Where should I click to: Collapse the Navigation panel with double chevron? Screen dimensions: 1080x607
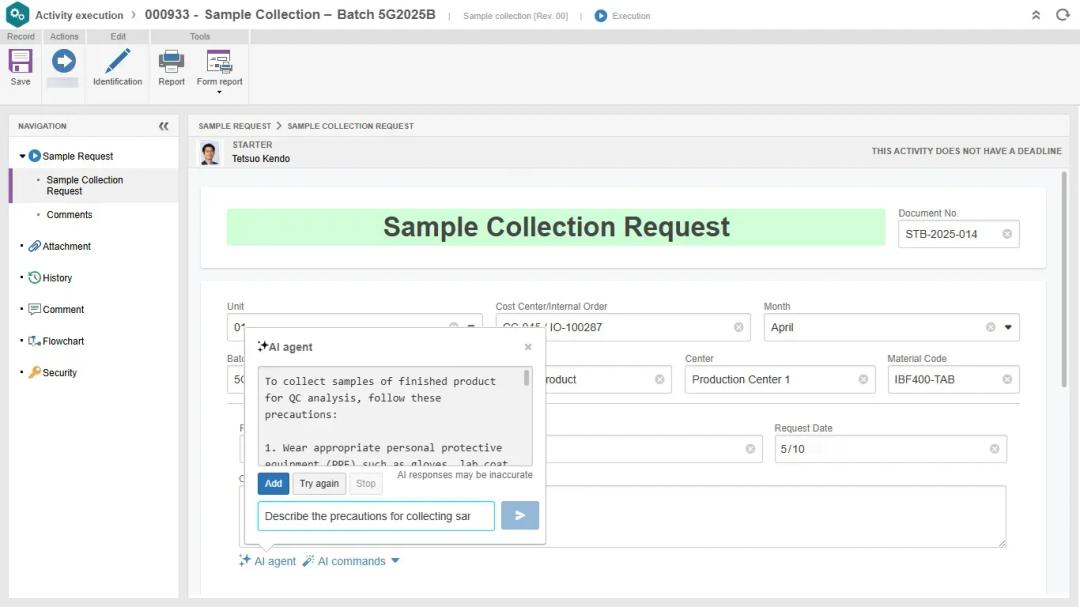pos(164,126)
